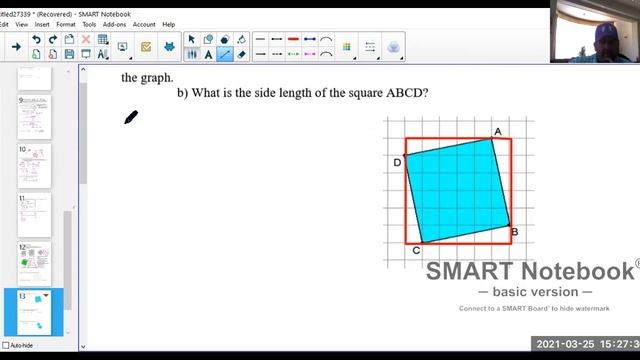
Task: Open the Account menu
Action: (x=144, y=24)
